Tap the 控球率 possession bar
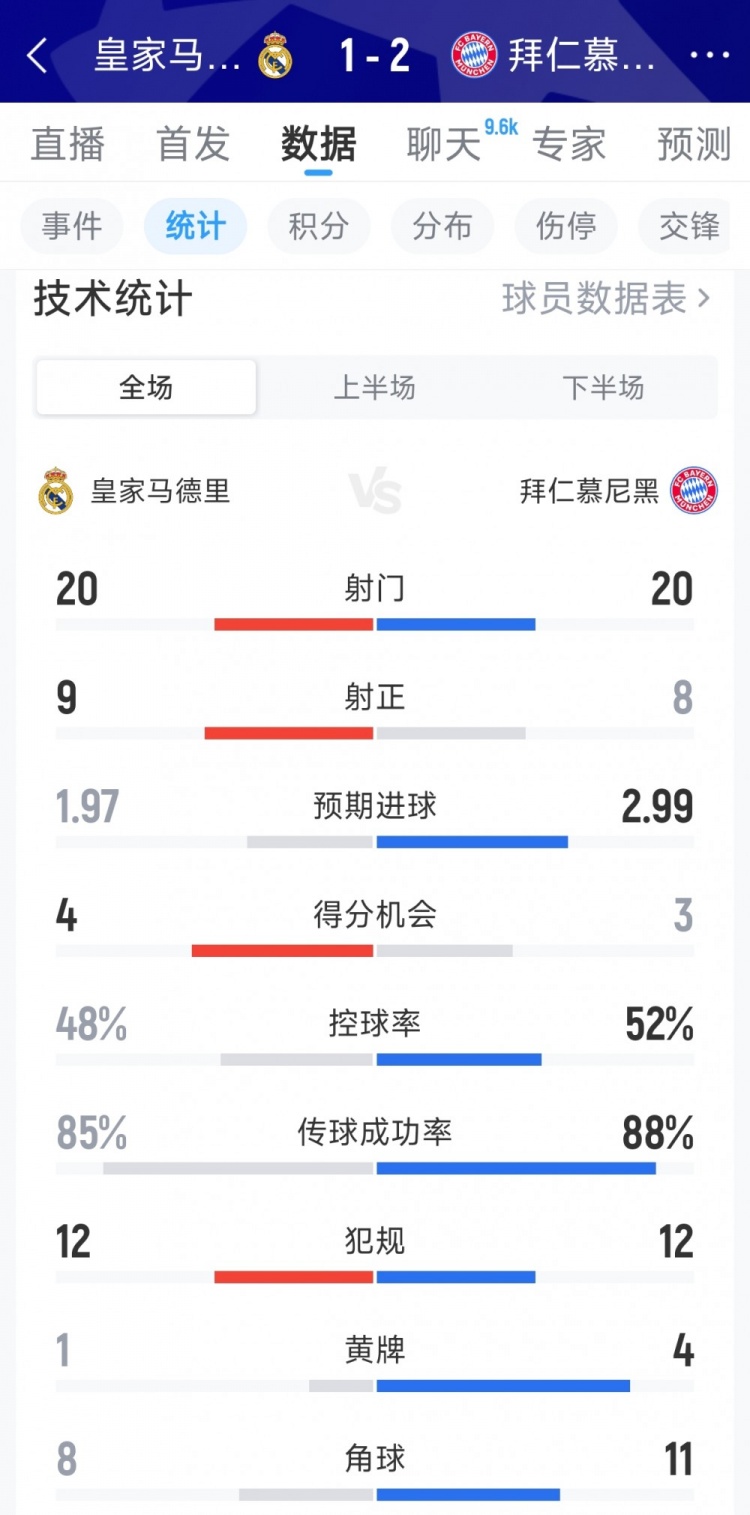 click(375, 1059)
